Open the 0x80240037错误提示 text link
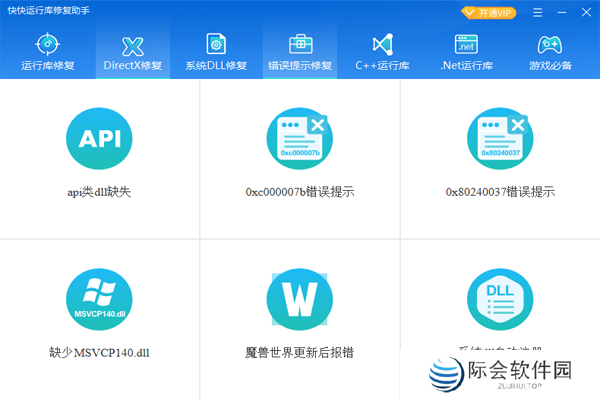This screenshot has height=400, width=600. point(500,192)
